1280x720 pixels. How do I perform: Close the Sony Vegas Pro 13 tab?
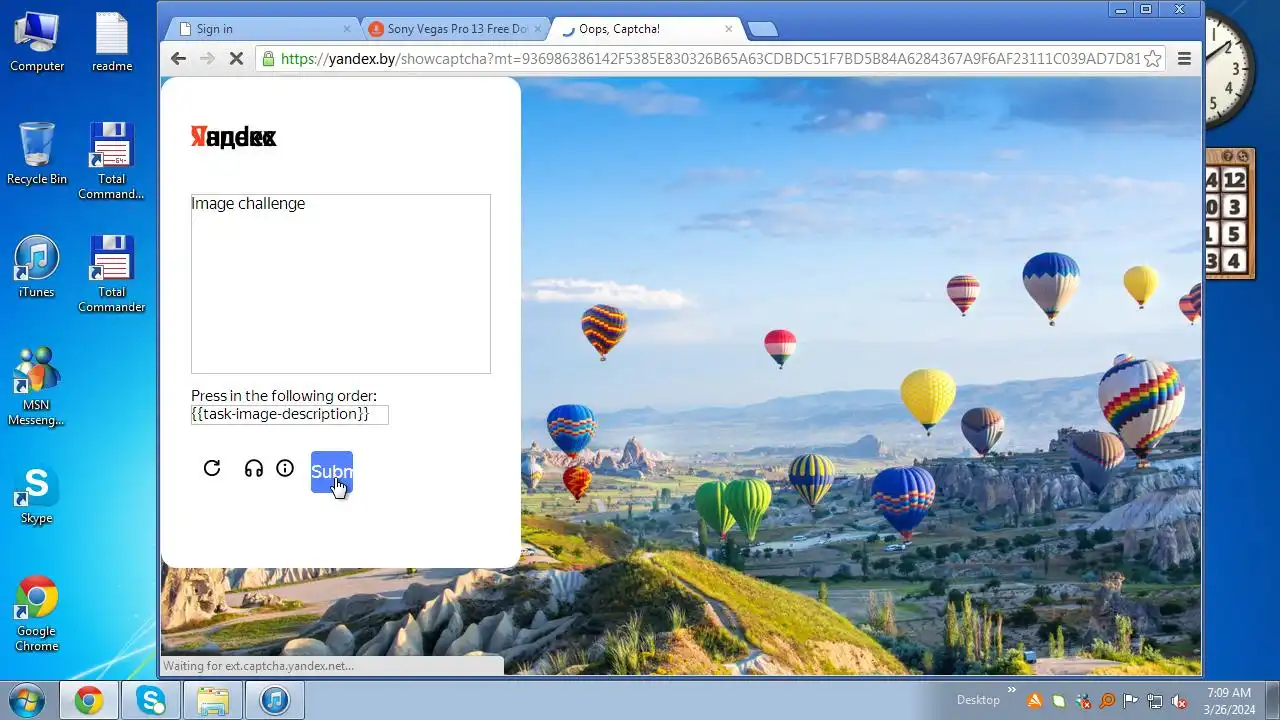(x=538, y=29)
